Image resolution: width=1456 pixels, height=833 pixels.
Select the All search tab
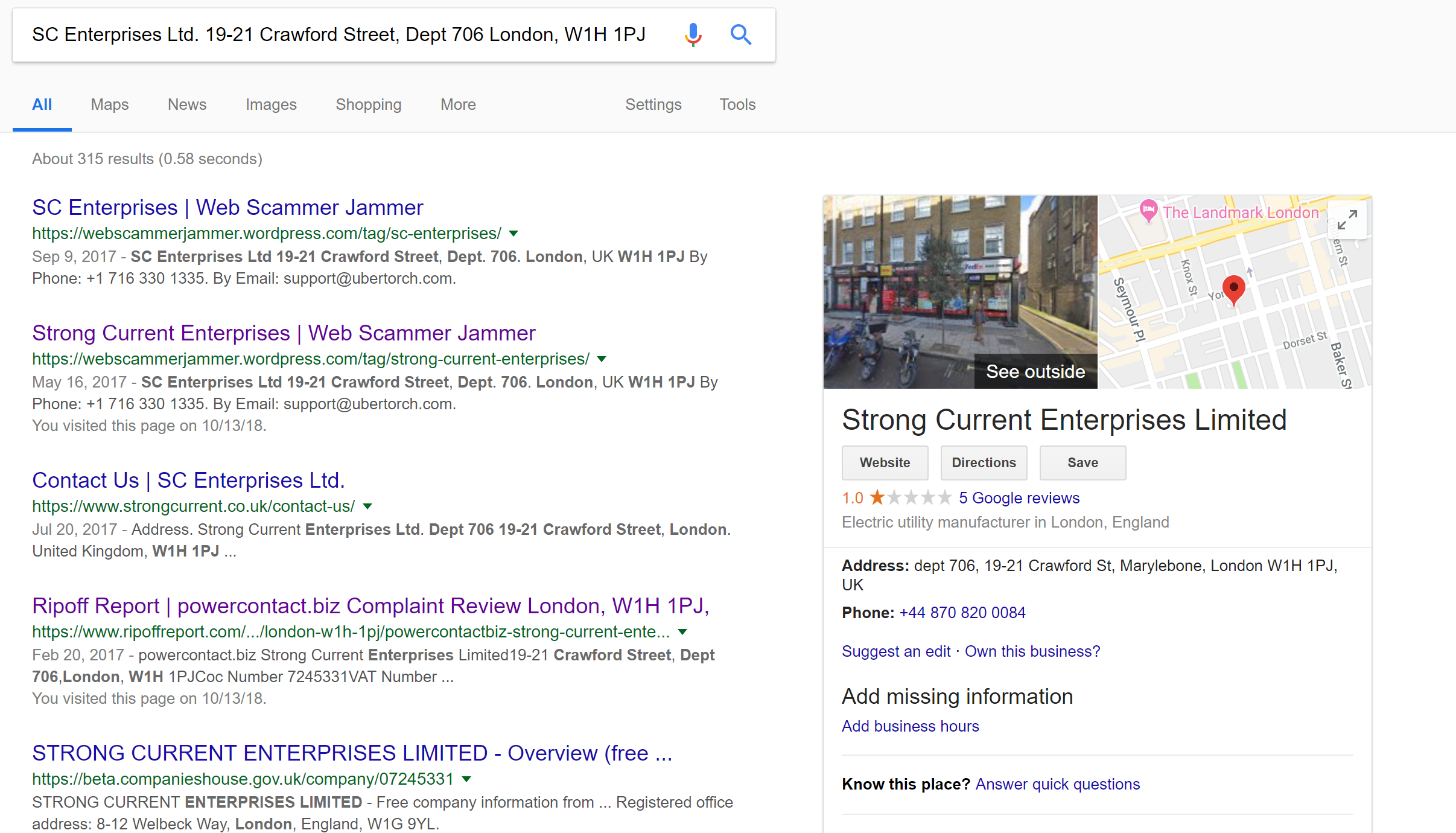(x=42, y=105)
